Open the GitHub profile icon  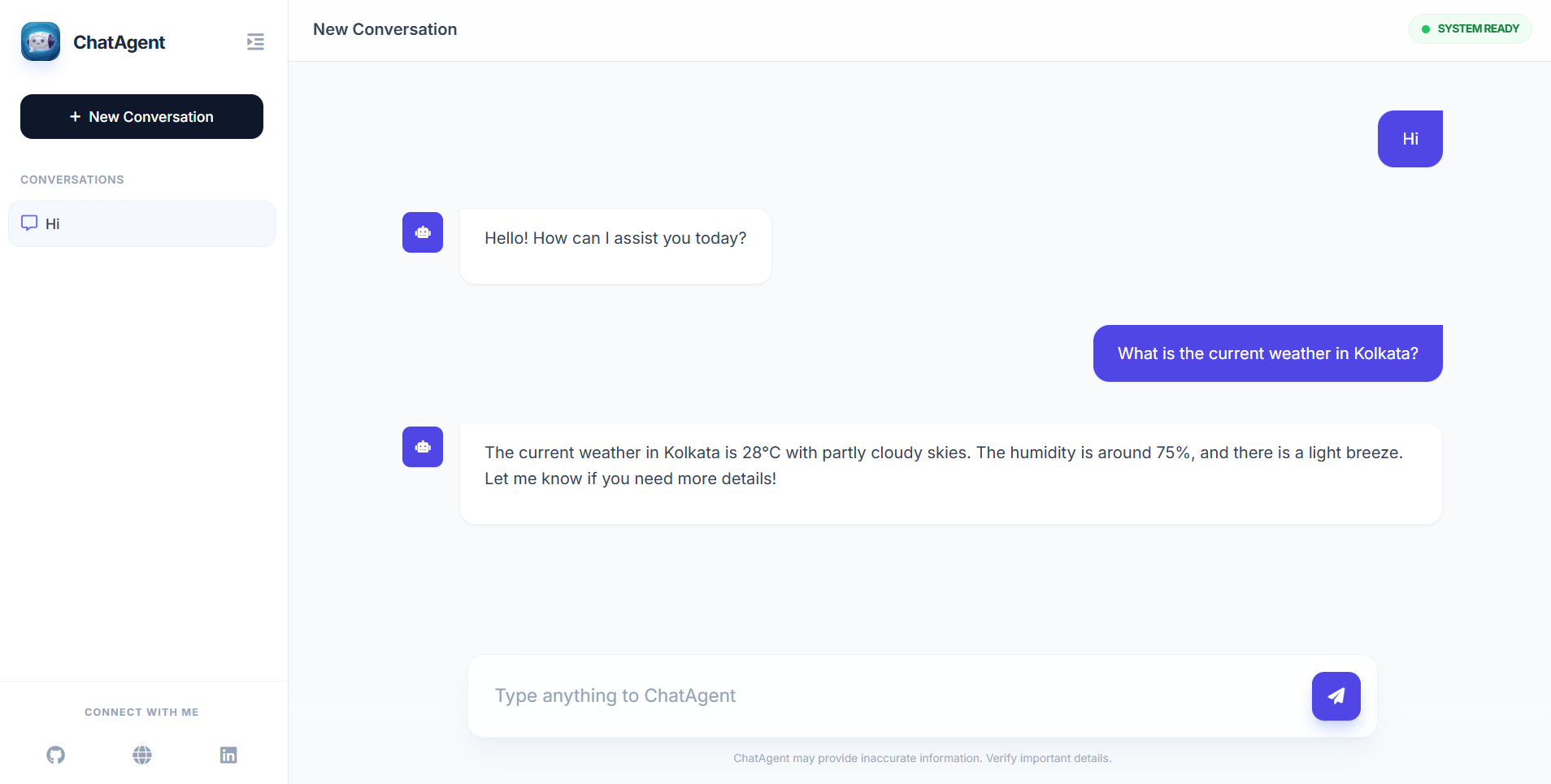pos(54,756)
